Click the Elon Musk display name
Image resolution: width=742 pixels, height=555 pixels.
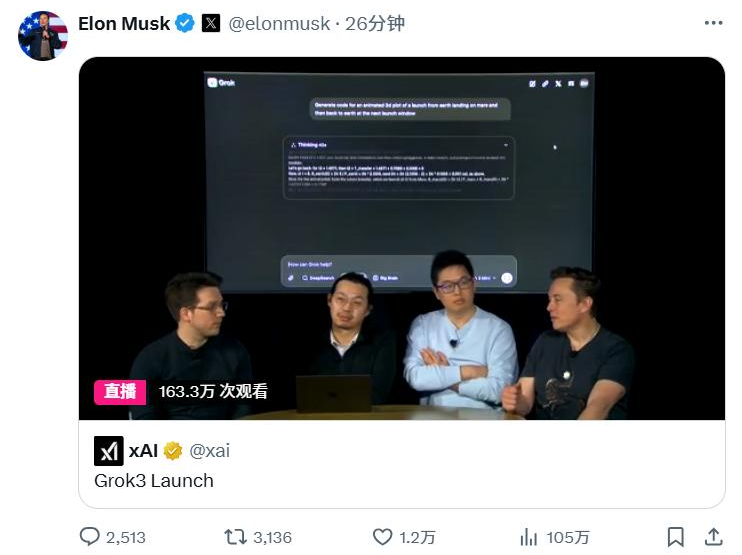point(124,23)
